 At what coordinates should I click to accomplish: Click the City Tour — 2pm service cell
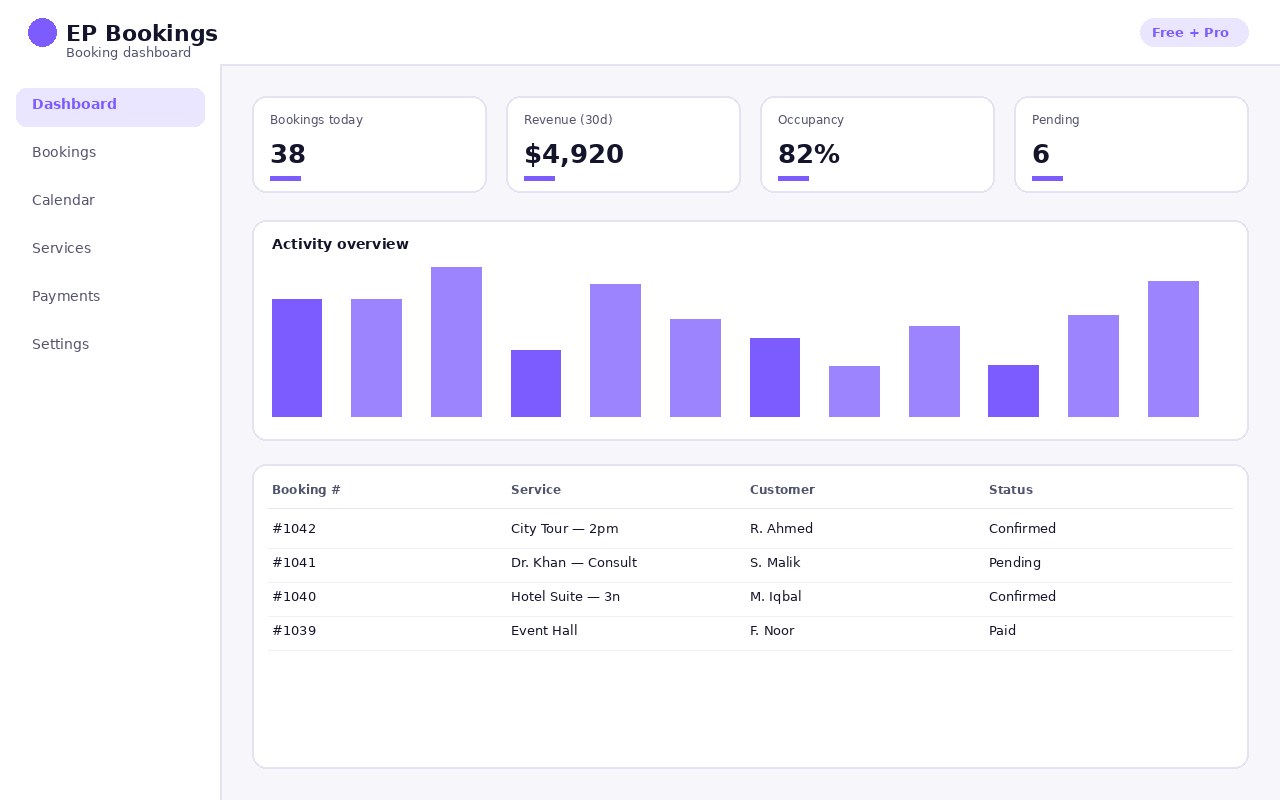(x=565, y=529)
